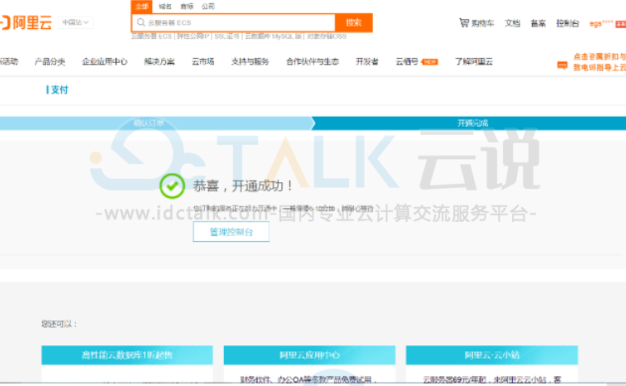Click the 恭喜，开通成功！ message text

coord(243,186)
